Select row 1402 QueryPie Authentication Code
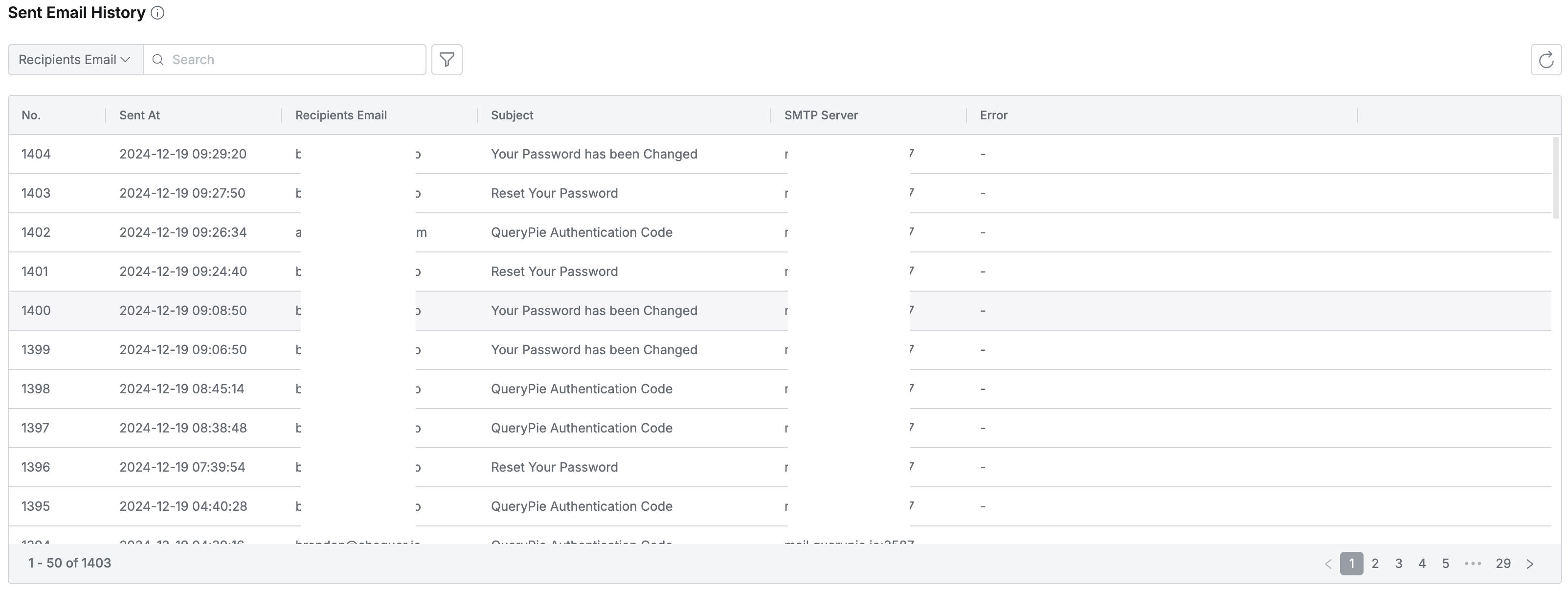The image size is (1568, 591). [x=582, y=232]
